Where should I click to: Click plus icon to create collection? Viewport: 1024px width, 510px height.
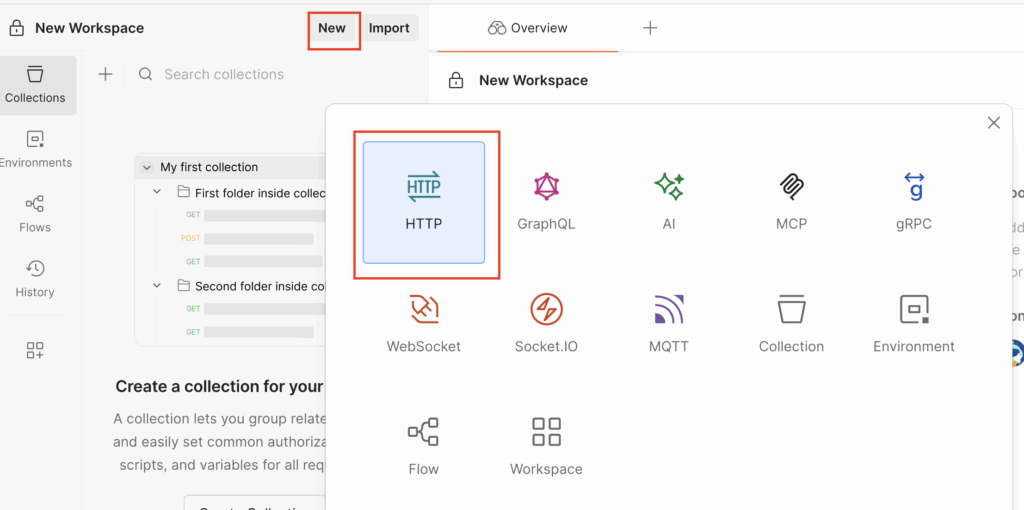tap(105, 74)
